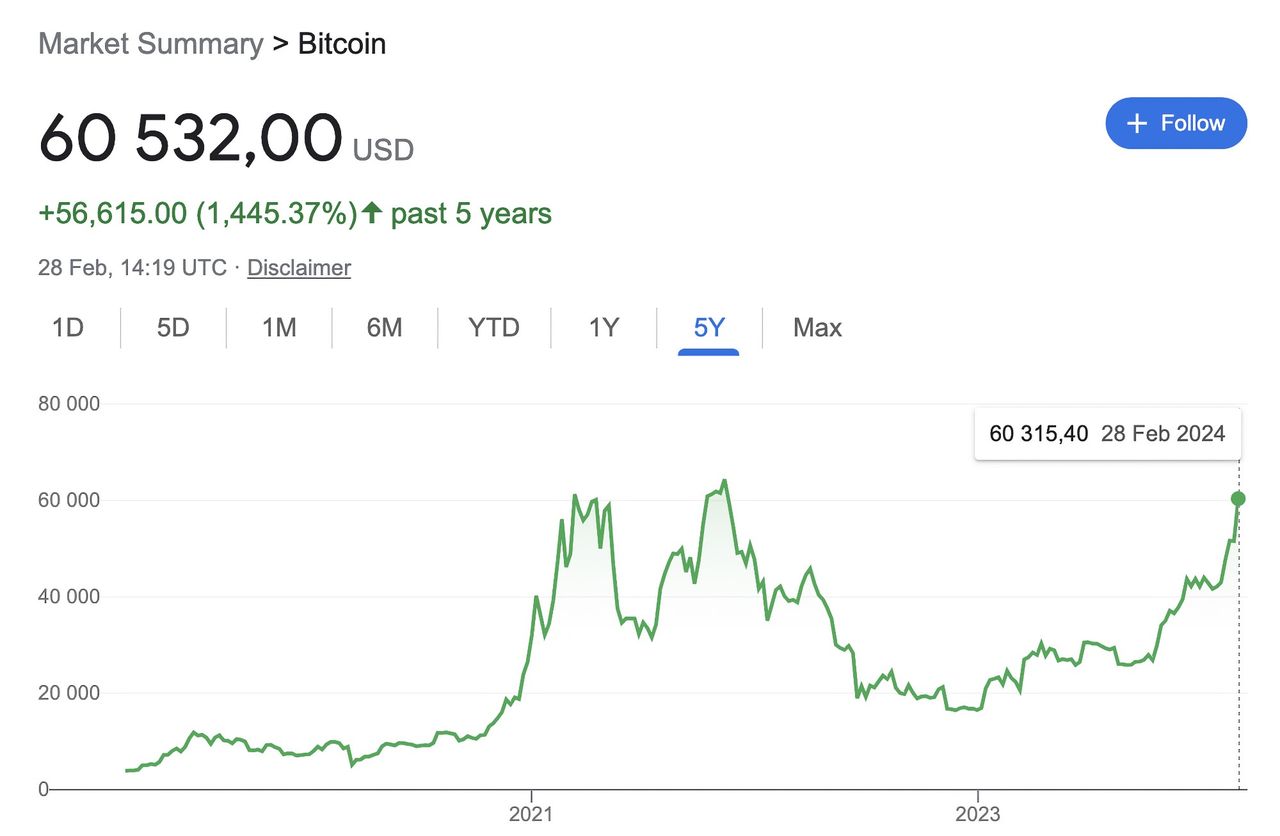Click the 60 315,40 price tooltip
The width and height of the screenshot is (1280, 836).
point(1107,433)
